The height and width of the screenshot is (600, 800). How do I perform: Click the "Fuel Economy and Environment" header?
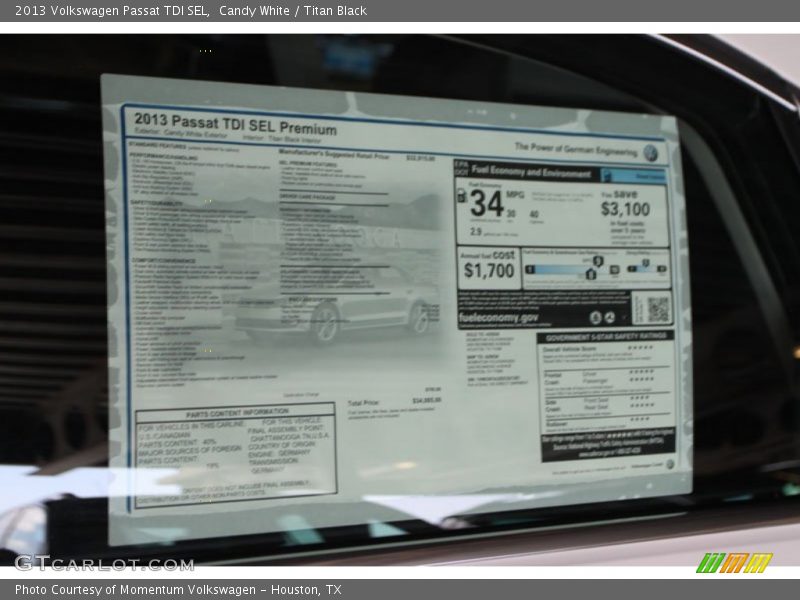531,172
